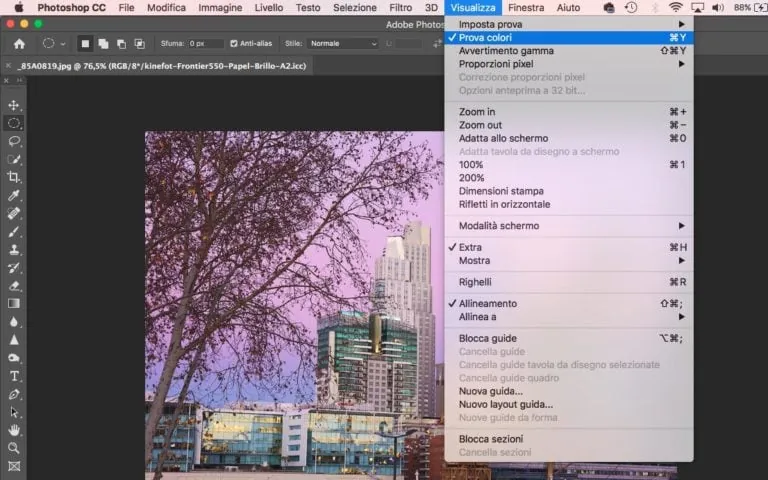
Task: Select the Healing Brush bandage tool
Action: pos(14,214)
